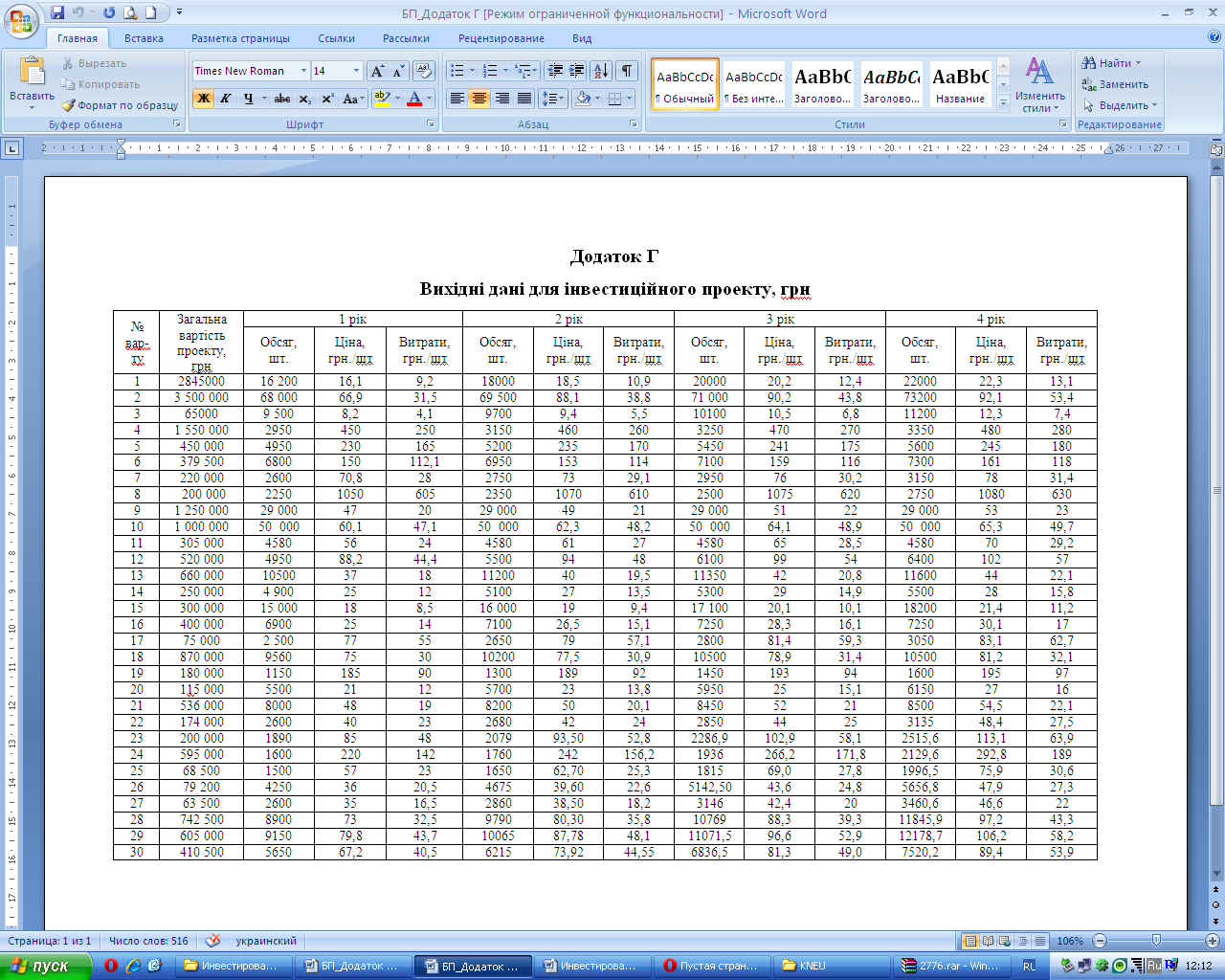Create a new blank document from the quick access toolbar
The width and height of the screenshot is (1225, 980).
click(x=150, y=12)
